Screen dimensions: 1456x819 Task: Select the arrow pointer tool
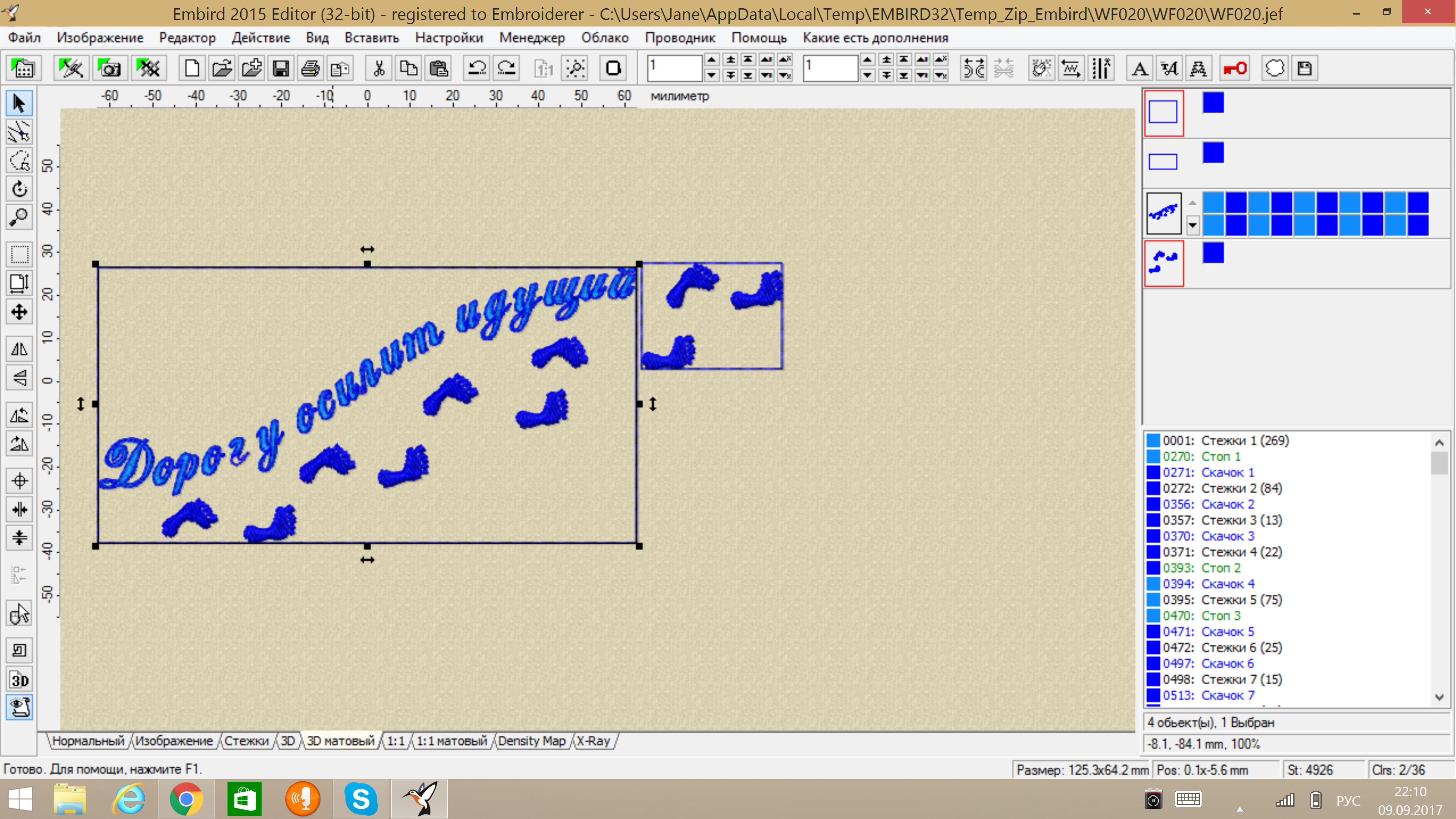tap(19, 103)
